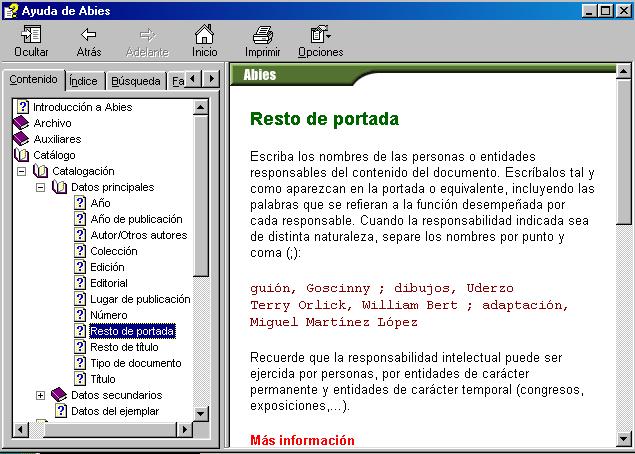Go back with the Atrás button
This screenshot has width=635, height=454.
[x=89, y=40]
